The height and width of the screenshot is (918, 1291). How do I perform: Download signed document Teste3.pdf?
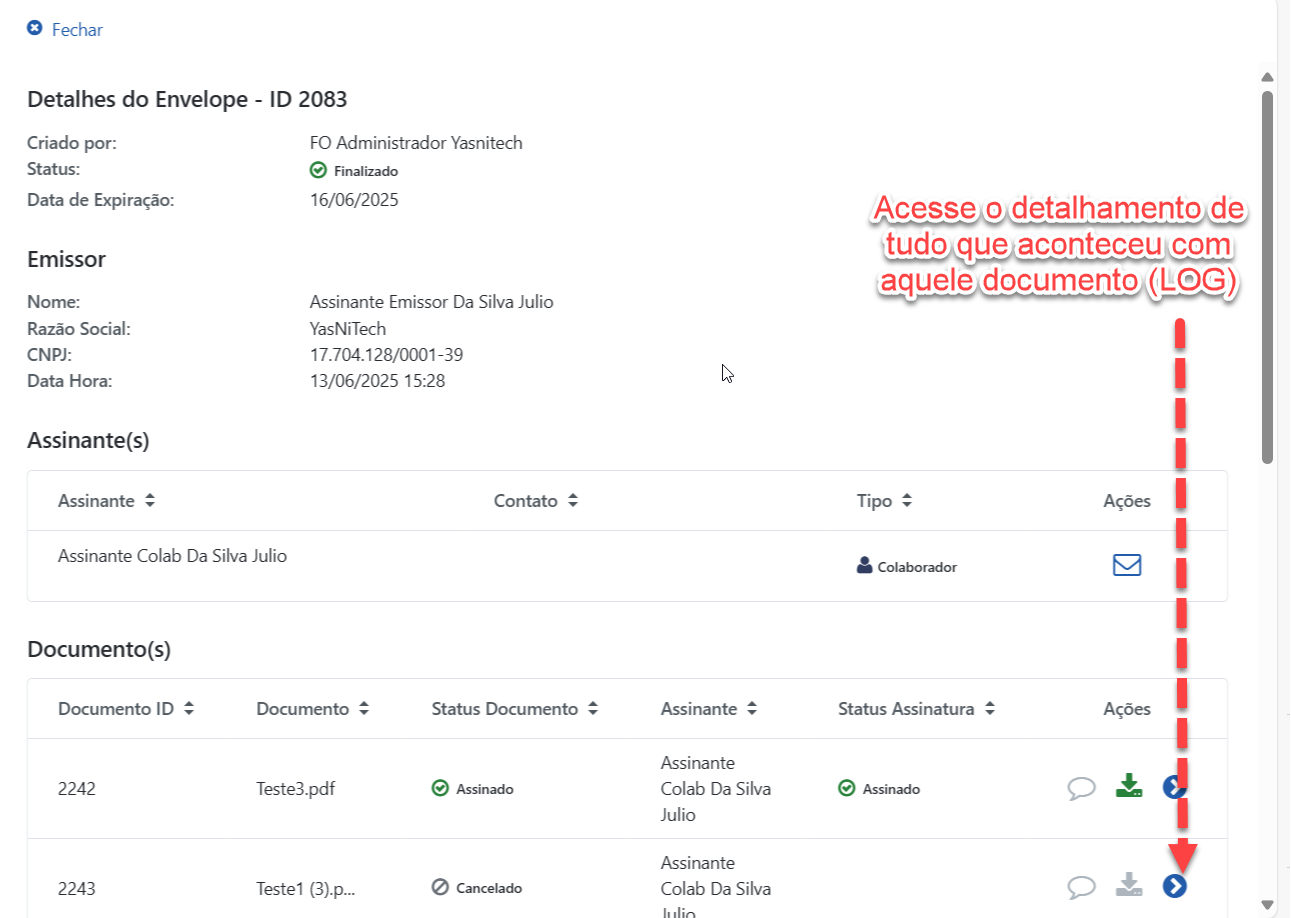coord(1129,787)
